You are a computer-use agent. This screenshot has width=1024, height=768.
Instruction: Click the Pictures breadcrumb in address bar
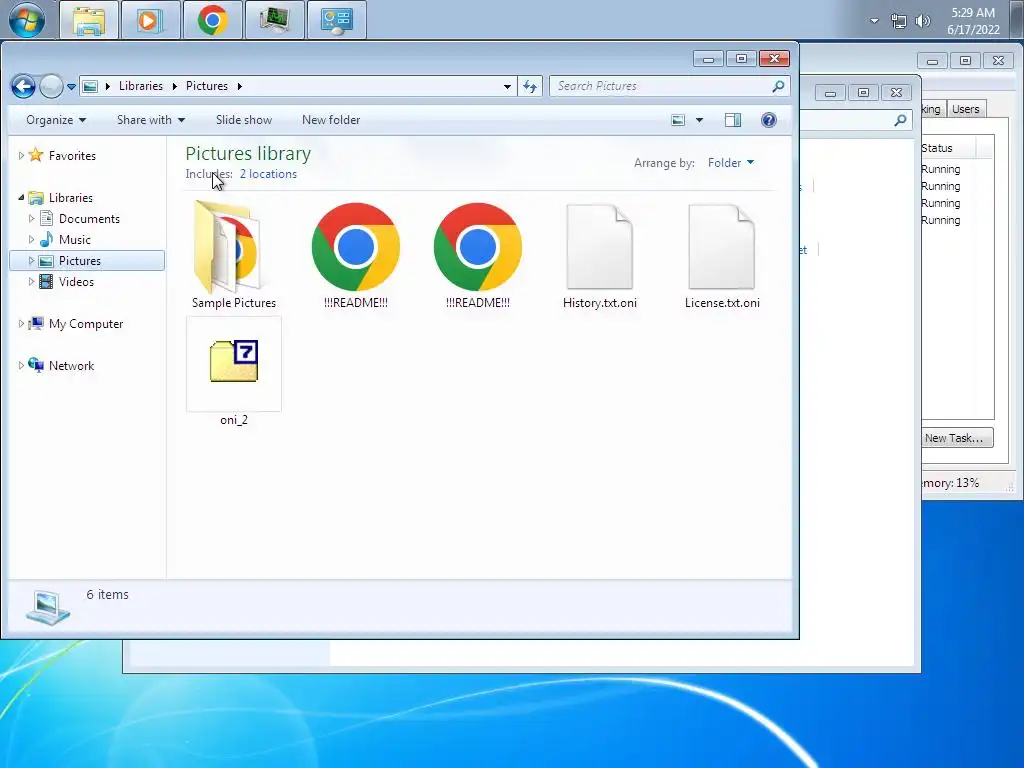pos(207,86)
